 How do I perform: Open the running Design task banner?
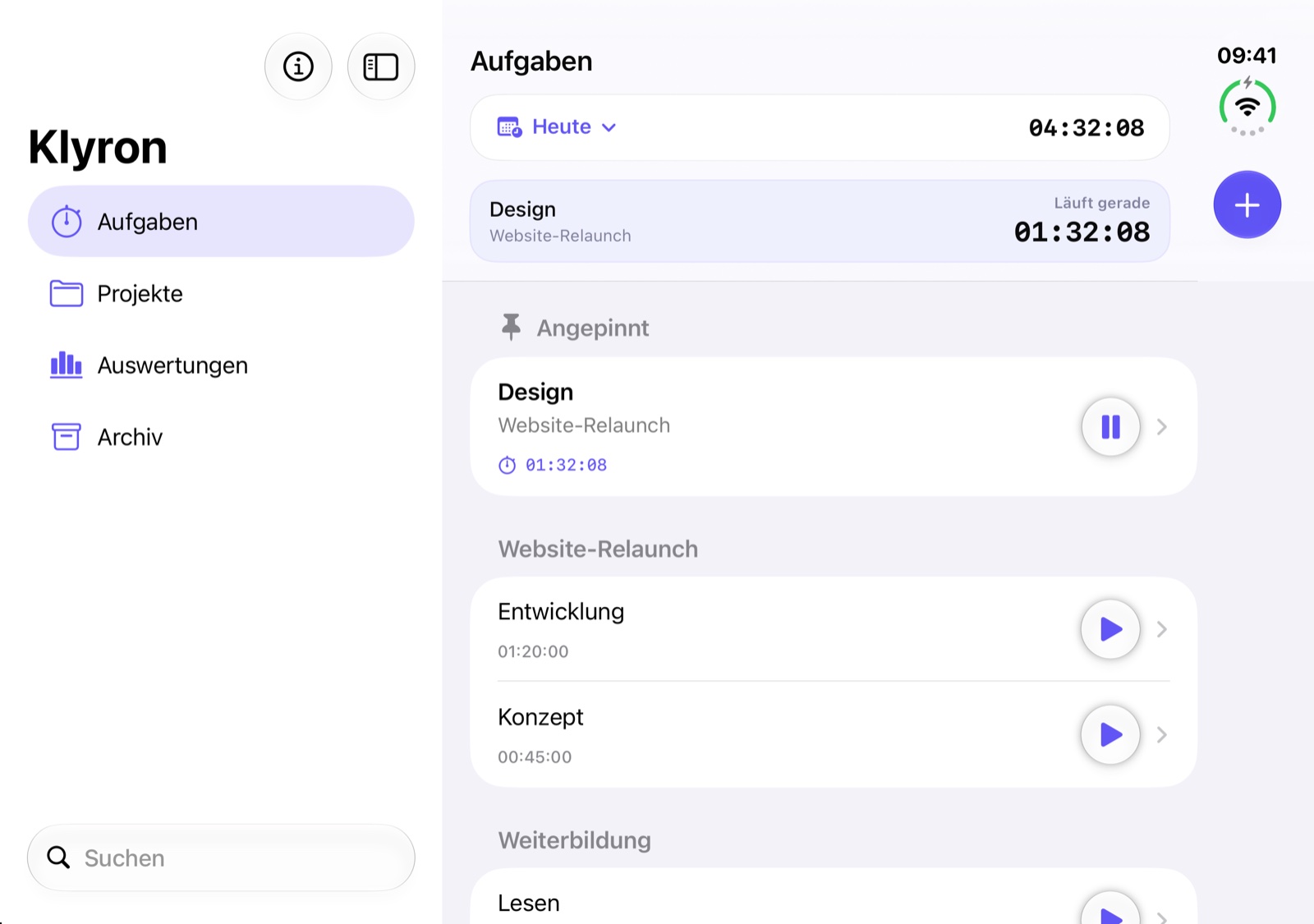[820, 222]
